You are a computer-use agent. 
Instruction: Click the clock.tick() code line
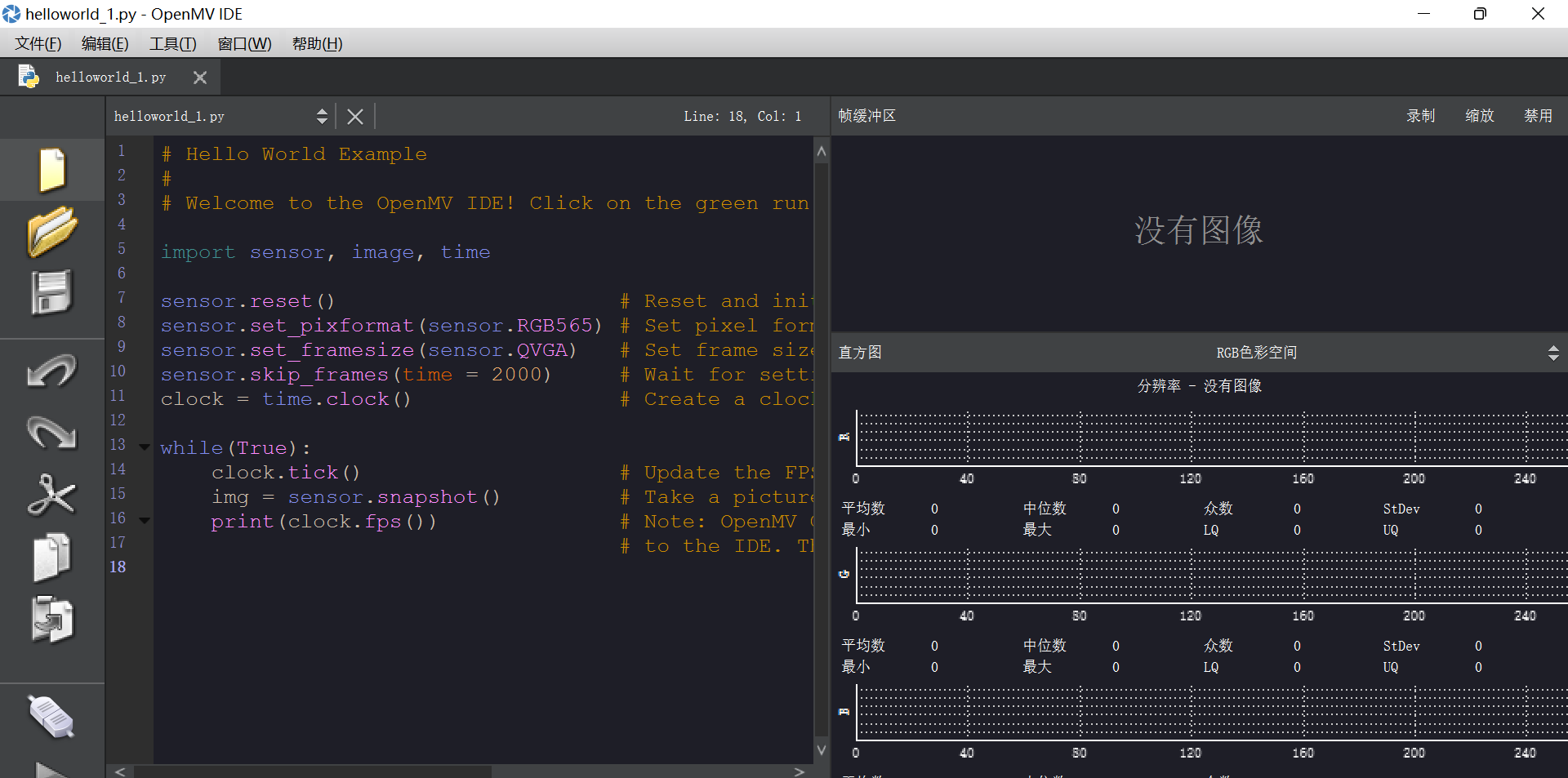(285, 473)
